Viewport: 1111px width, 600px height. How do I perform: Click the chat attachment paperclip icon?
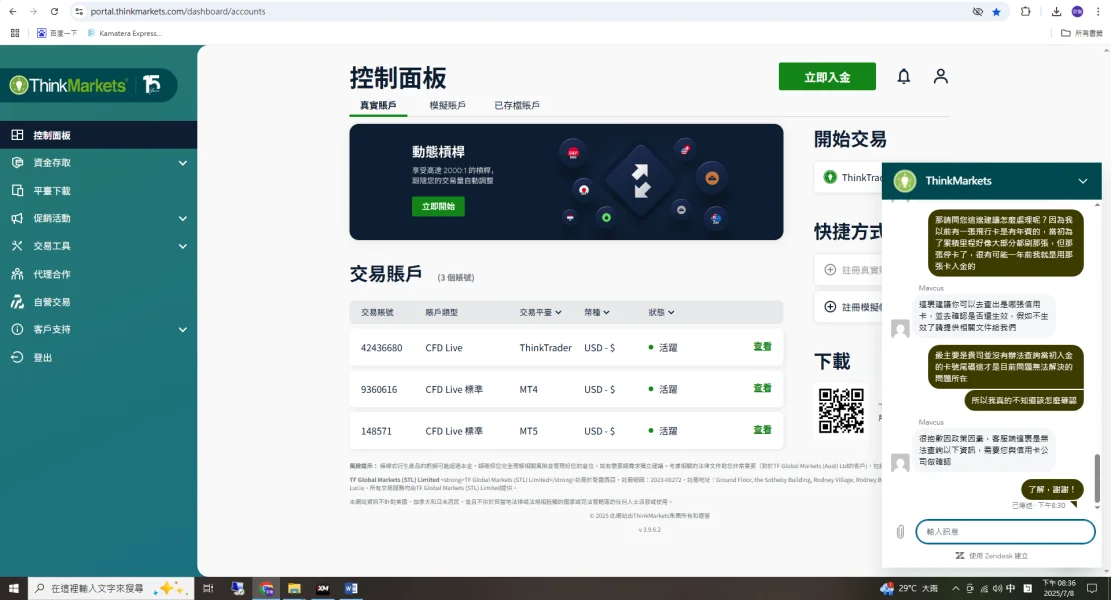[x=900, y=531]
